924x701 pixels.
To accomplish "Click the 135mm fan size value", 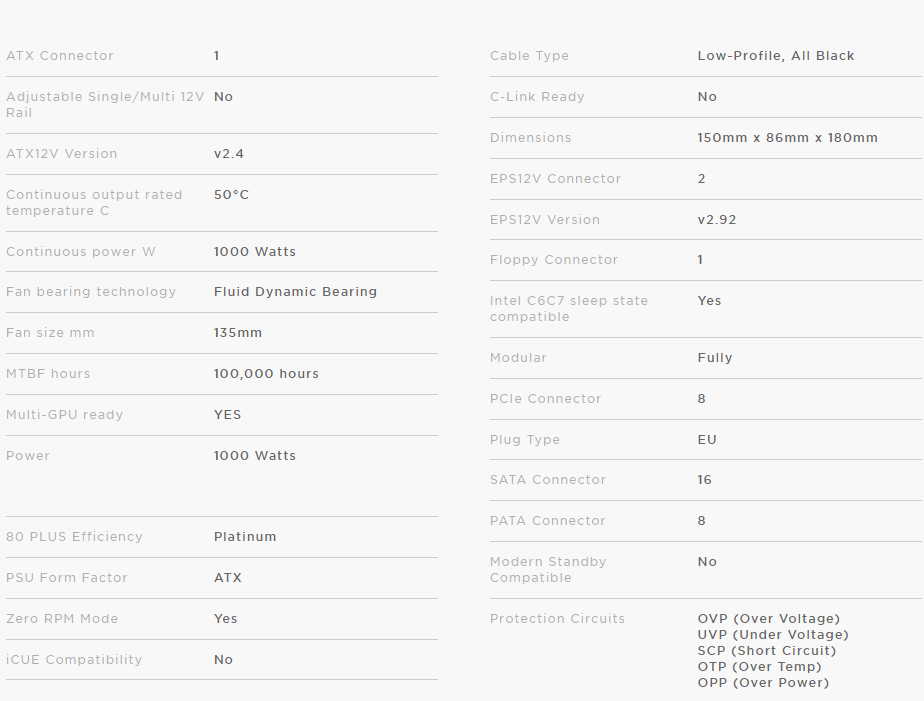I will point(238,333).
